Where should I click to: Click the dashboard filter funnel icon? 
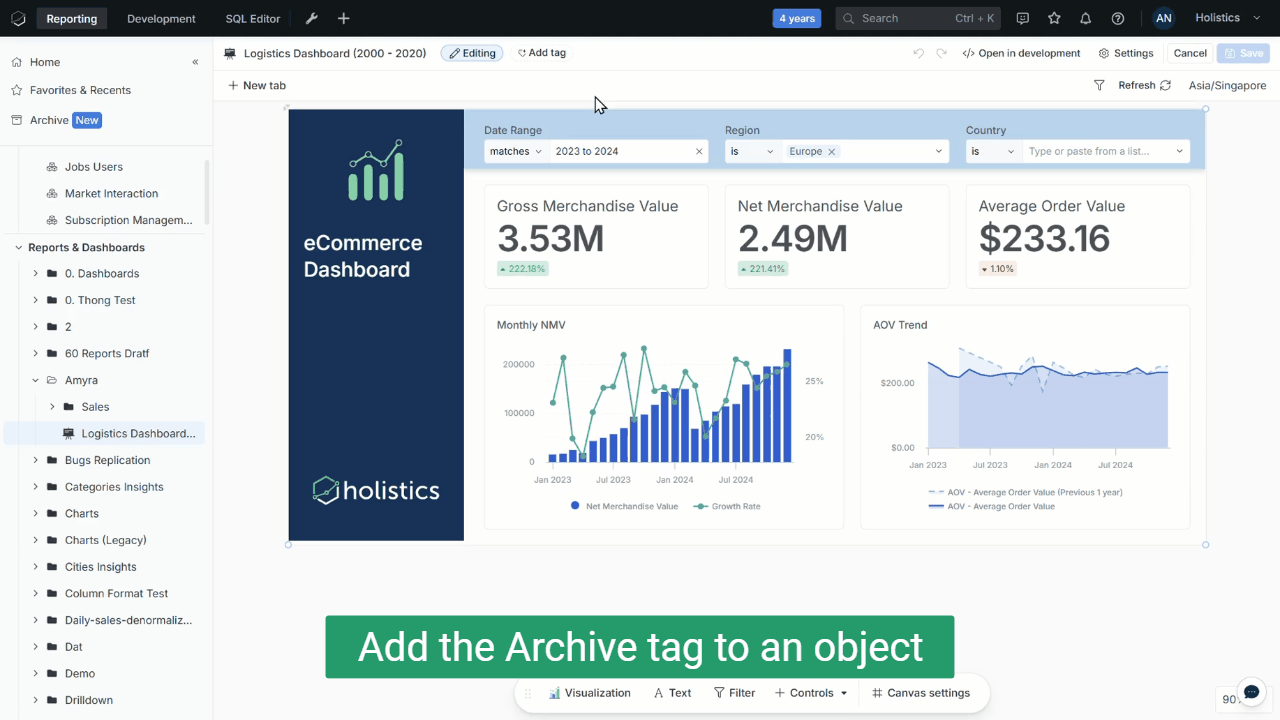[1099, 86]
